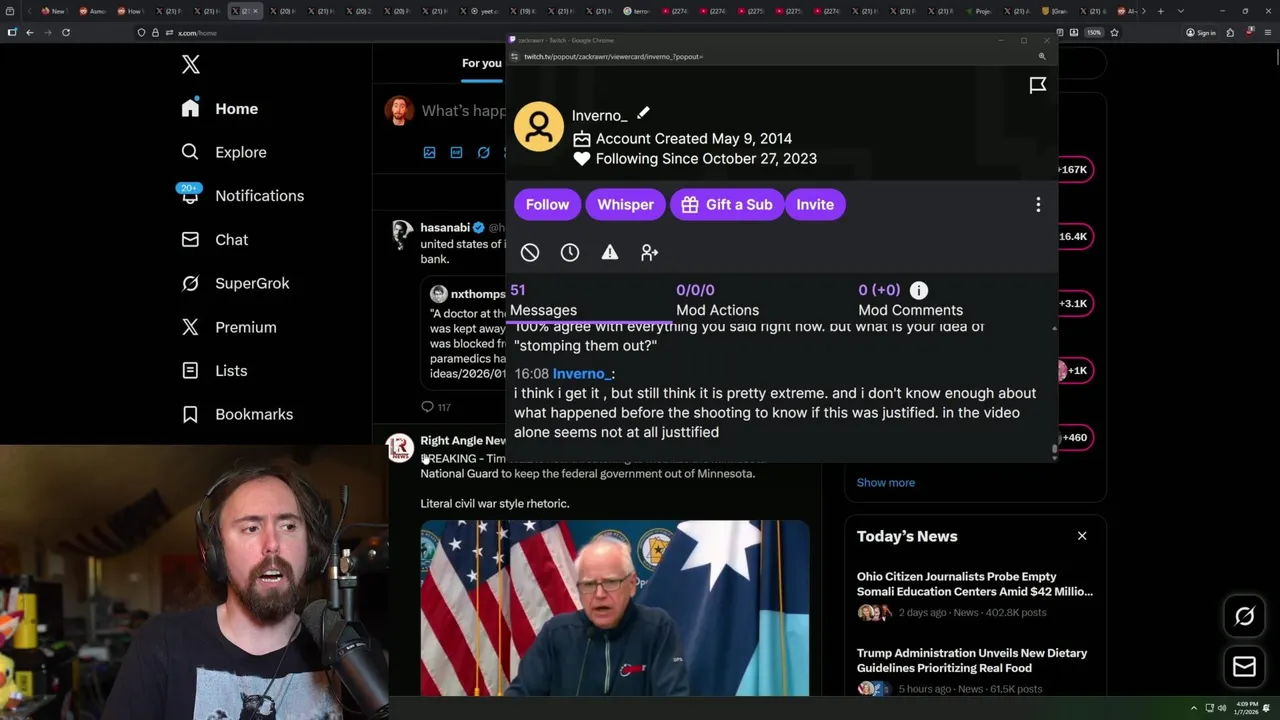This screenshot has width=1280, height=720.
Task: Open Premium in the X sidebar
Action: click(x=228, y=327)
